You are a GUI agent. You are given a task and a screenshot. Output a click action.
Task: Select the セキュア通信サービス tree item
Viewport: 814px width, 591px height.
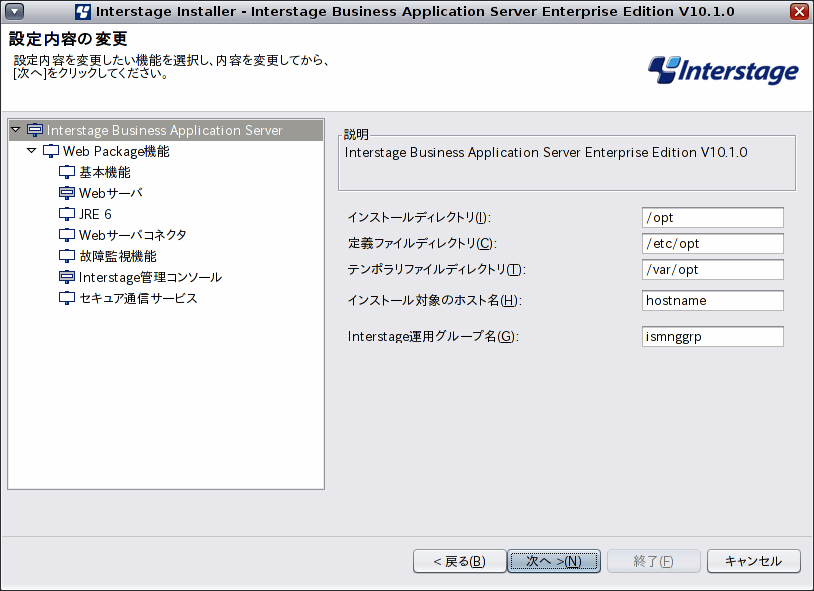click(x=138, y=298)
